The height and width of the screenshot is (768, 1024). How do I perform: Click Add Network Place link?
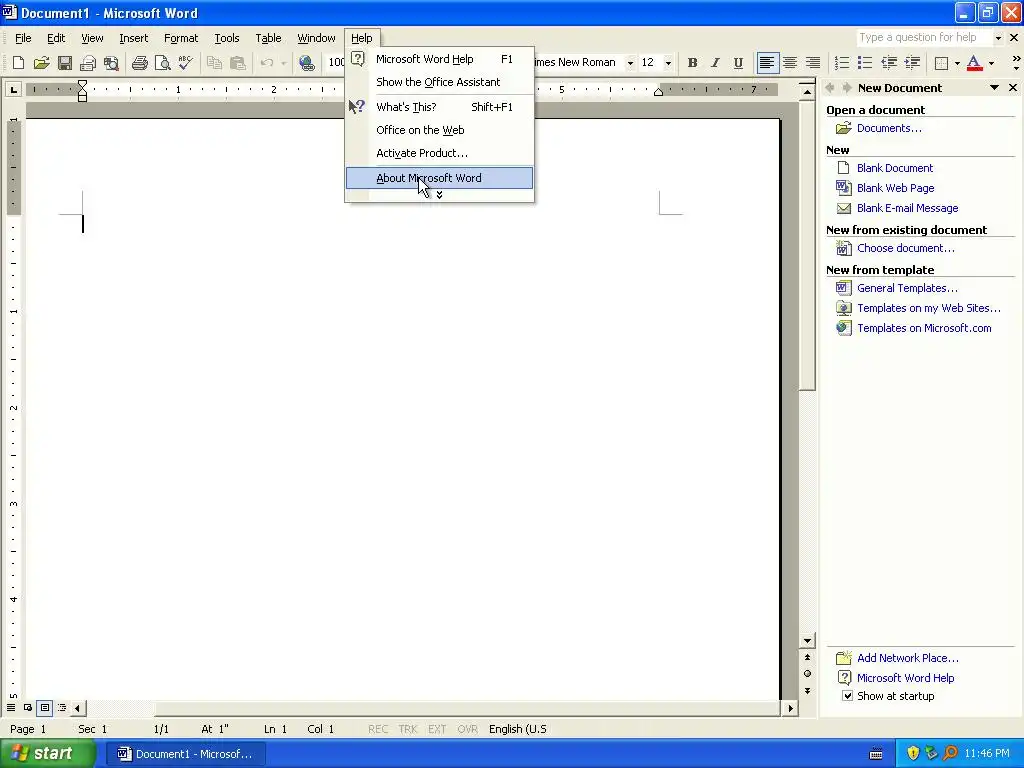pos(908,658)
